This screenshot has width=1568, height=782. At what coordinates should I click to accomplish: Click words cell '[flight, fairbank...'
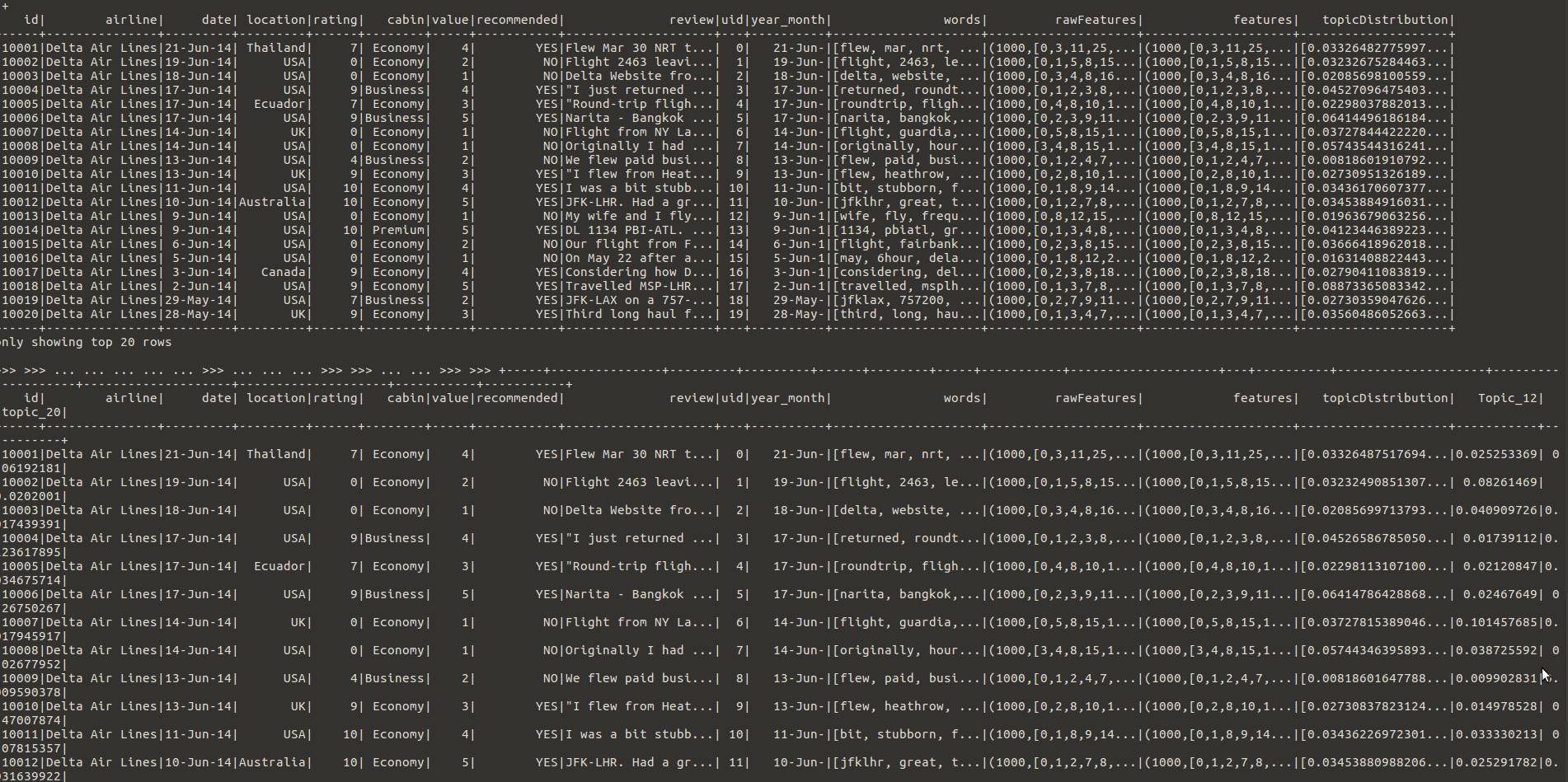click(x=907, y=244)
